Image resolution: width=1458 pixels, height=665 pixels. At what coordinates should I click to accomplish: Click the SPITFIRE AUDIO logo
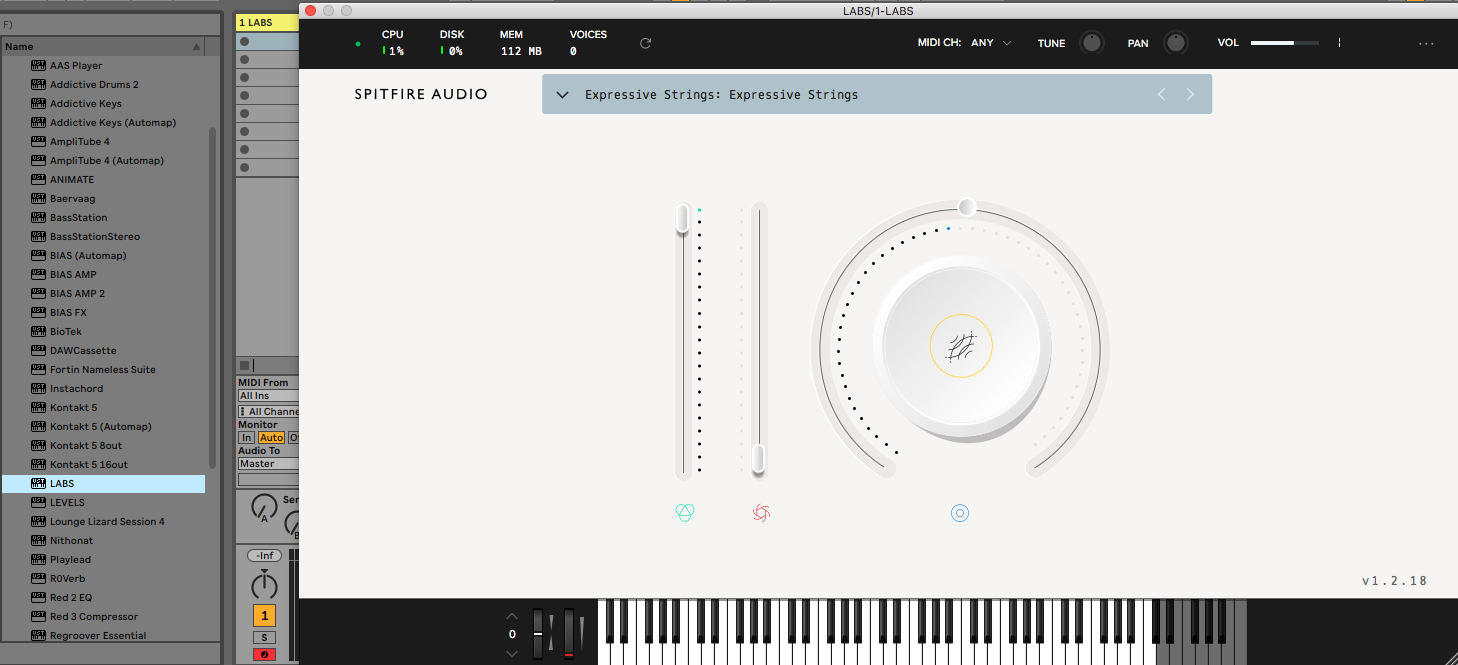[x=421, y=95]
